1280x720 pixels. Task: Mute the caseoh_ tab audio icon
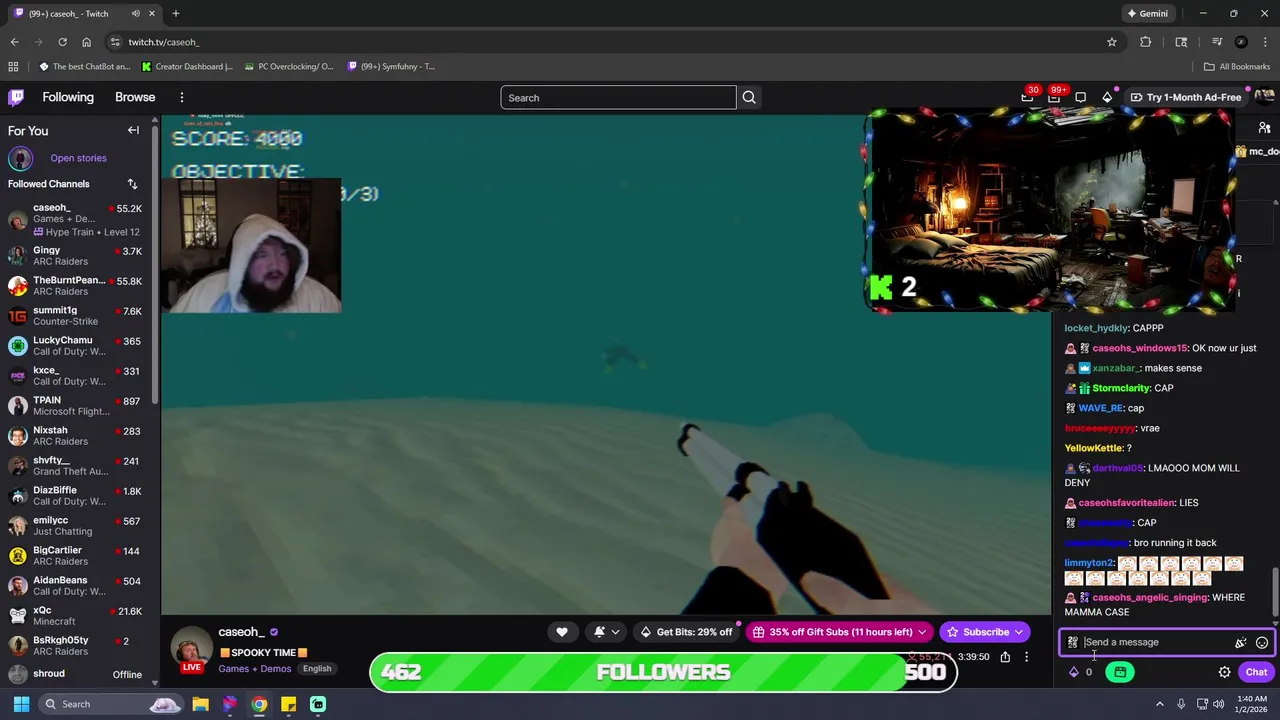pos(135,14)
